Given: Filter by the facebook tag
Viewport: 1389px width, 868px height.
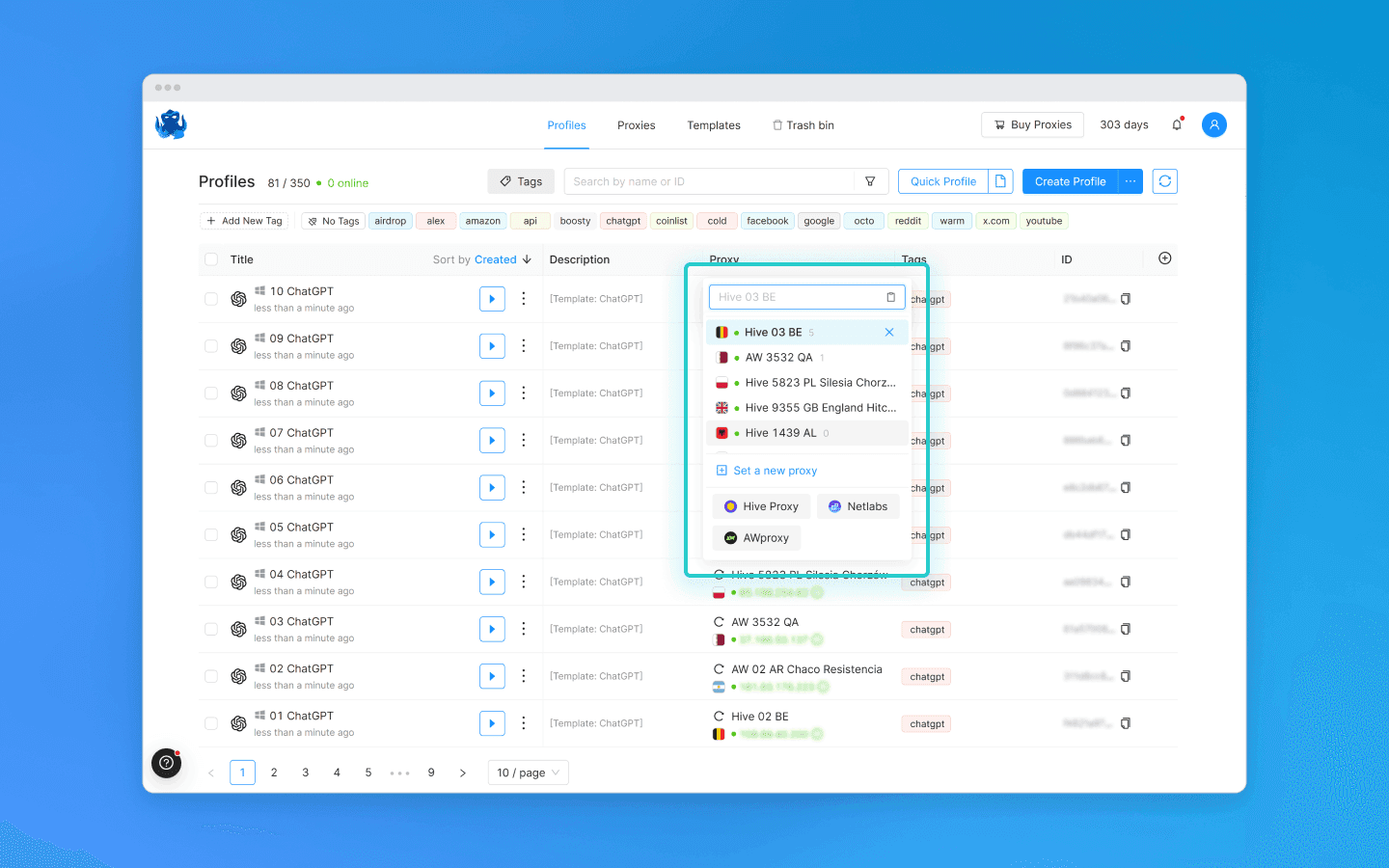Looking at the screenshot, I should click(768, 221).
